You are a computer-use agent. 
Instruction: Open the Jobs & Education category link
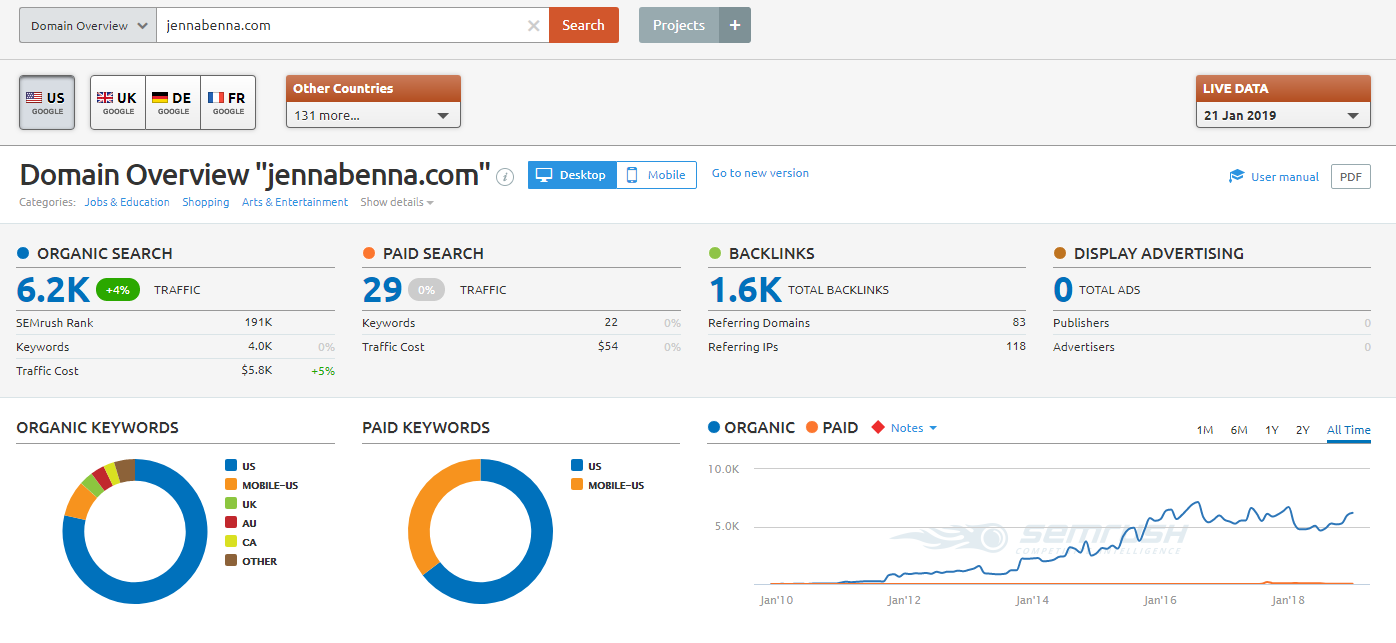coord(127,202)
